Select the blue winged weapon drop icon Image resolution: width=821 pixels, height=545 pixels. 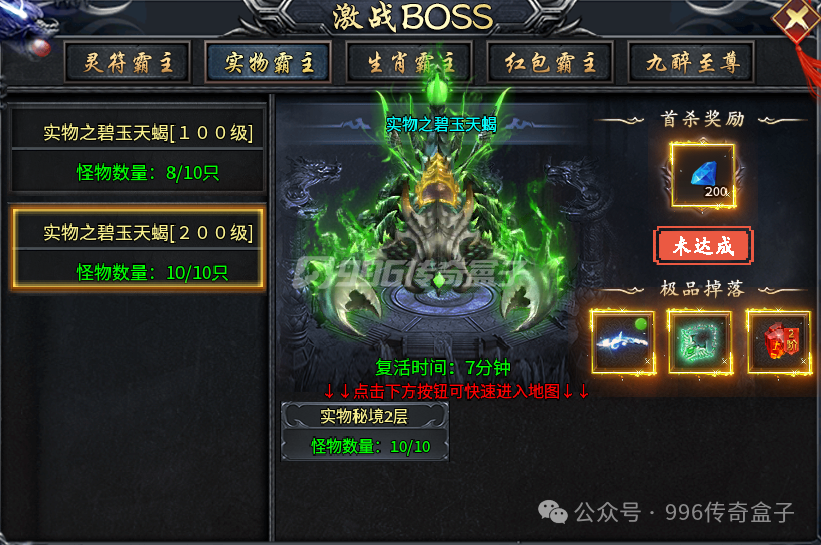click(623, 342)
